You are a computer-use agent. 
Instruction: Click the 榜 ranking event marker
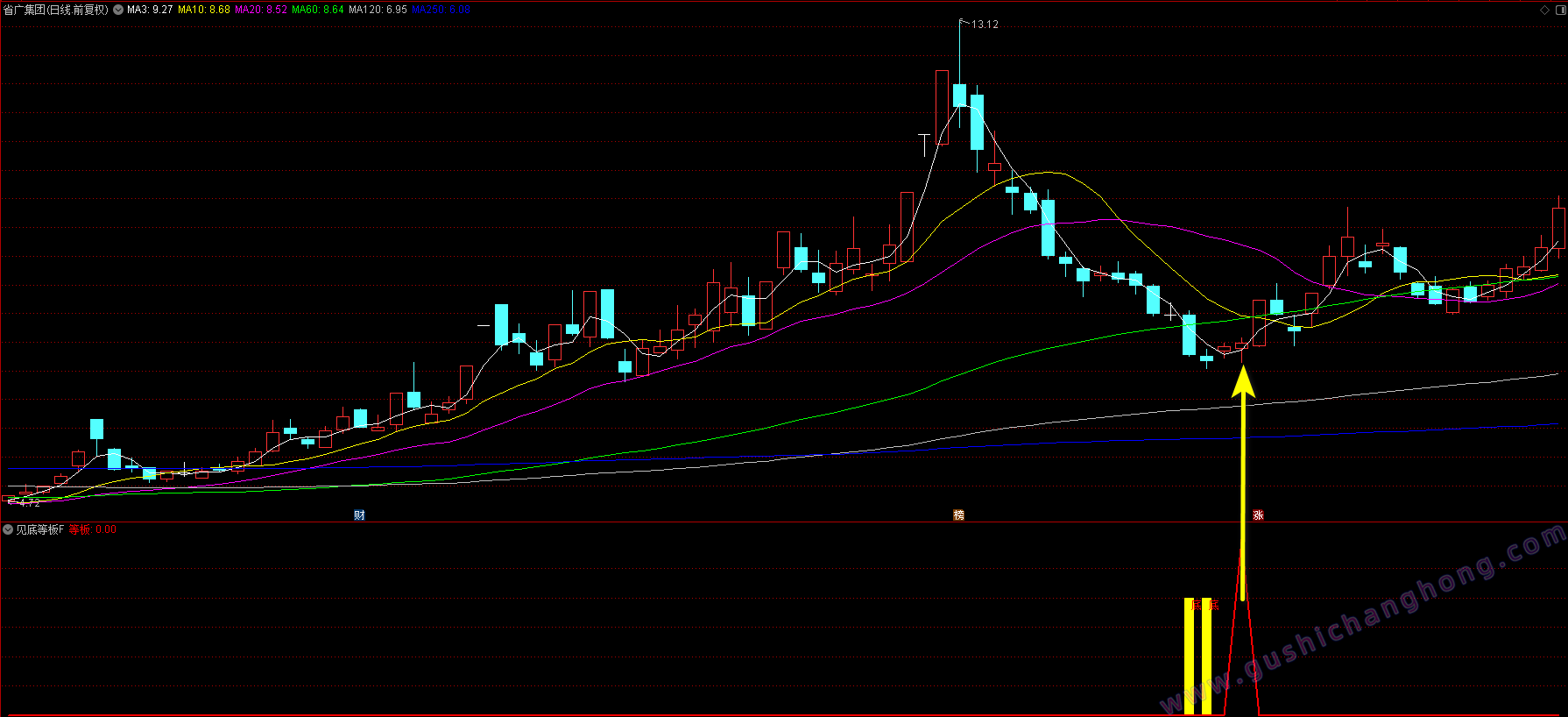[x=958, y=515]
